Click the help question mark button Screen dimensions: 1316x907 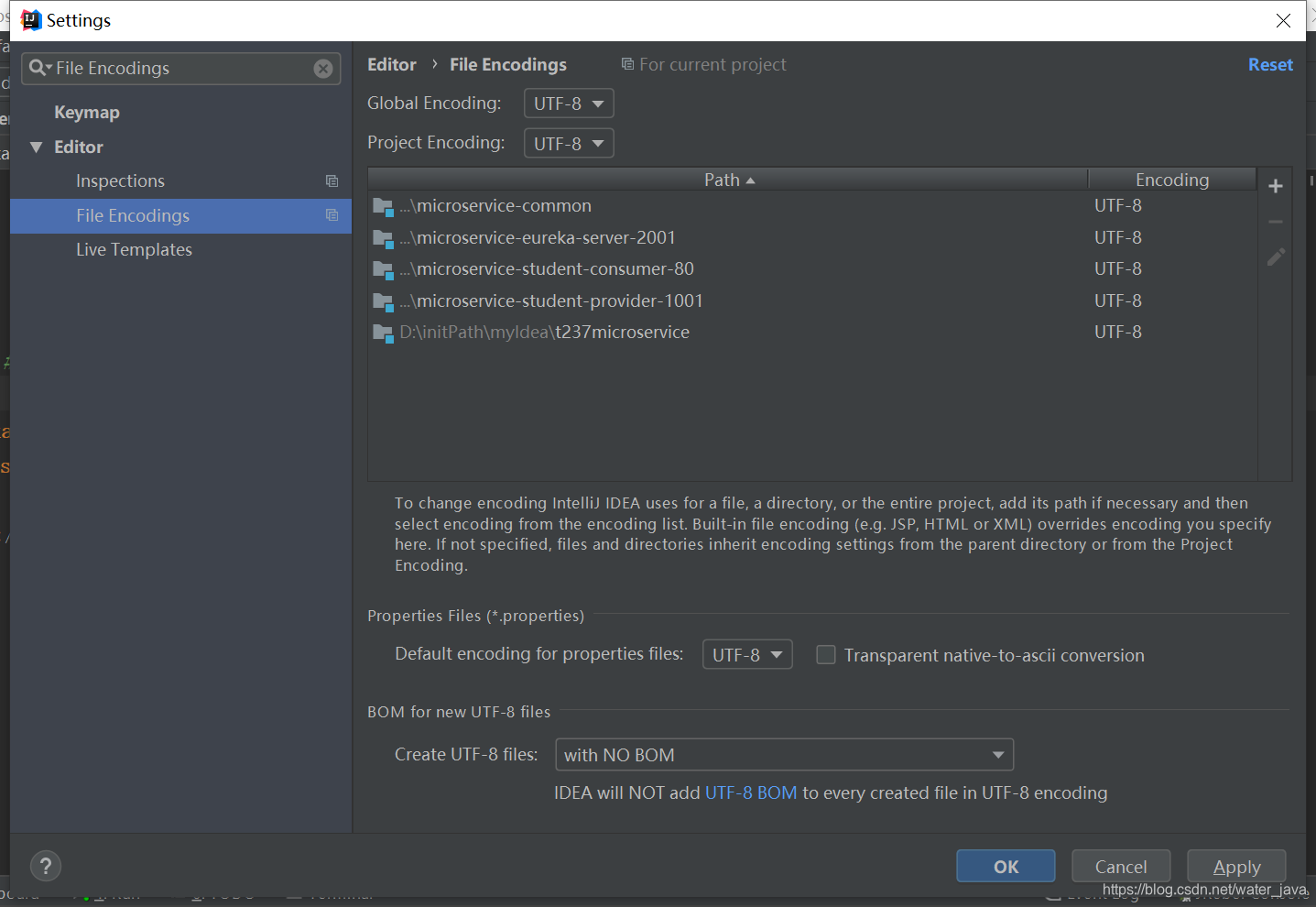point(46,866)
